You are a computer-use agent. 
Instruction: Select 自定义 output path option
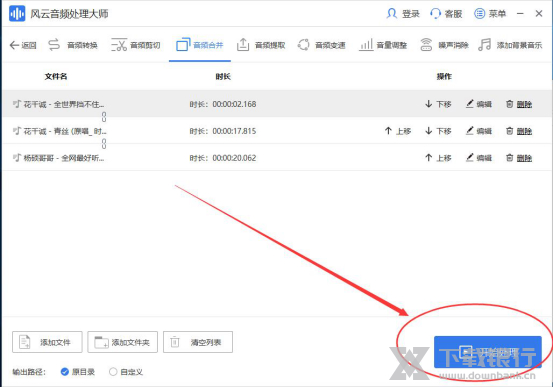[x=126, y=372]
